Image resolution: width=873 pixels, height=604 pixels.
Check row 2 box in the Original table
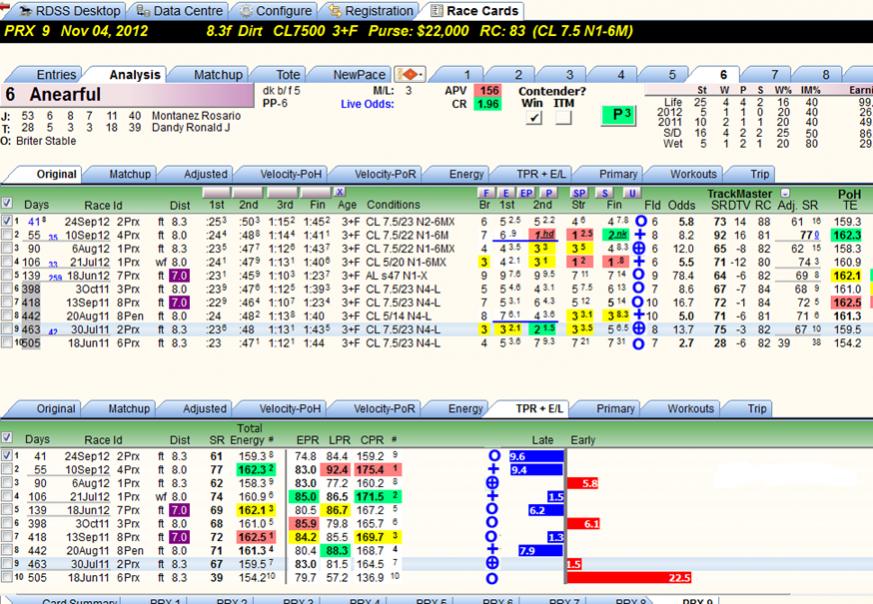pos(7,235)
